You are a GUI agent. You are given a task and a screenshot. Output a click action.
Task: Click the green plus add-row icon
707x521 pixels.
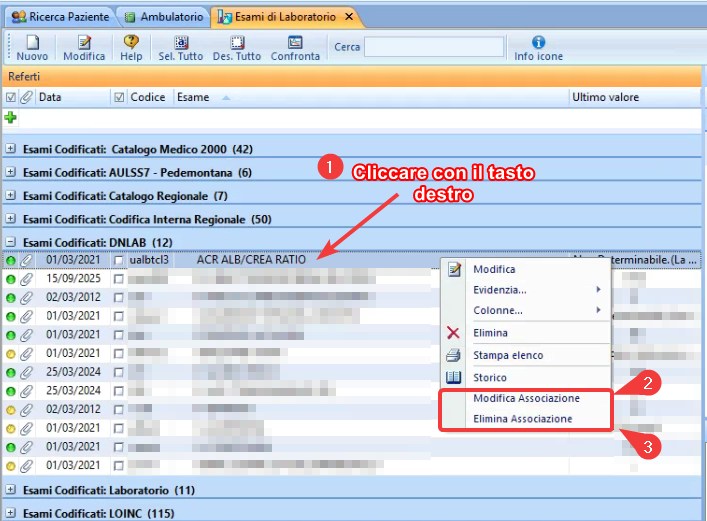point(10,118)
